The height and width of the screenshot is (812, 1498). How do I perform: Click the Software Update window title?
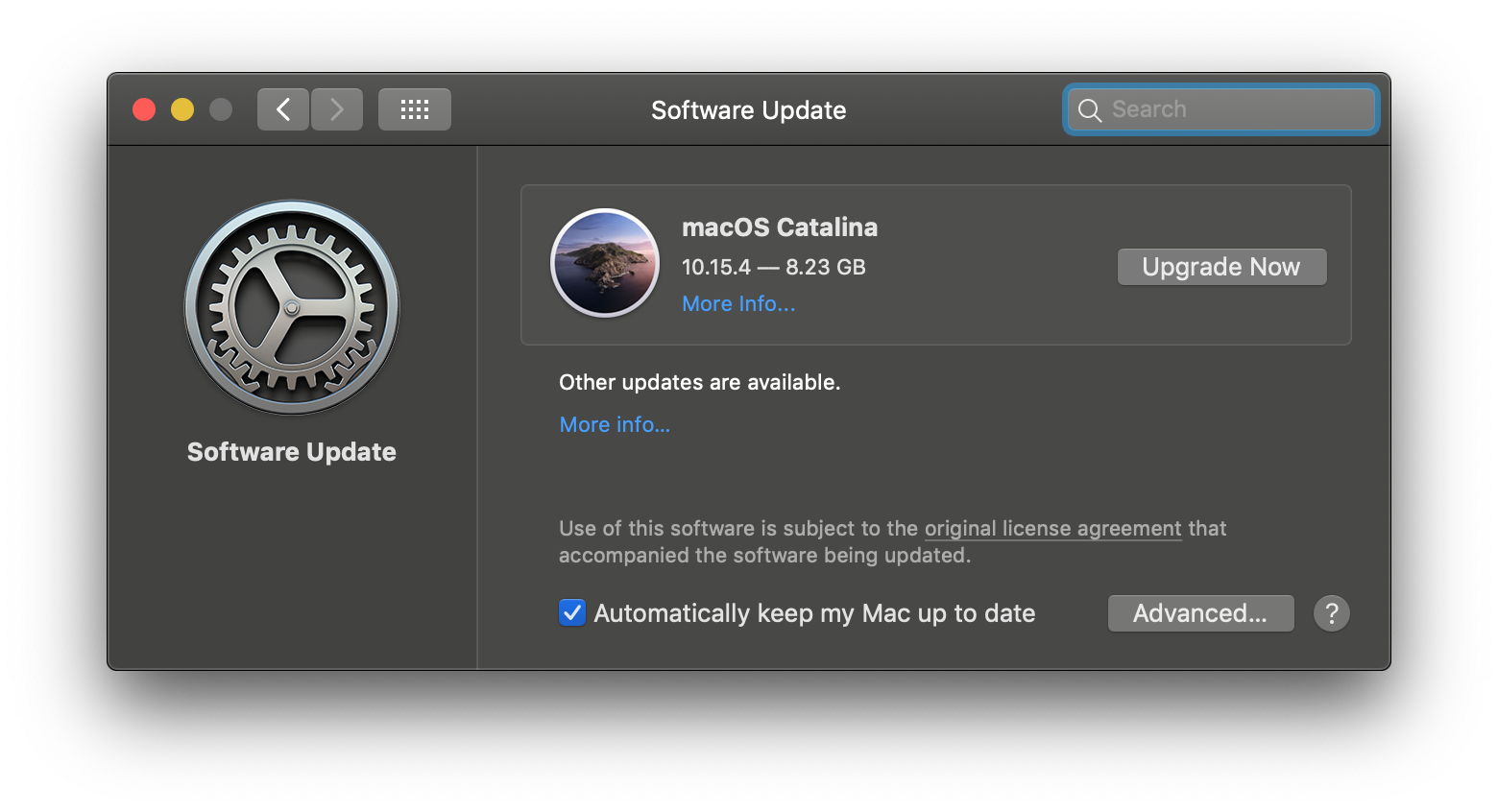(748, 110)
